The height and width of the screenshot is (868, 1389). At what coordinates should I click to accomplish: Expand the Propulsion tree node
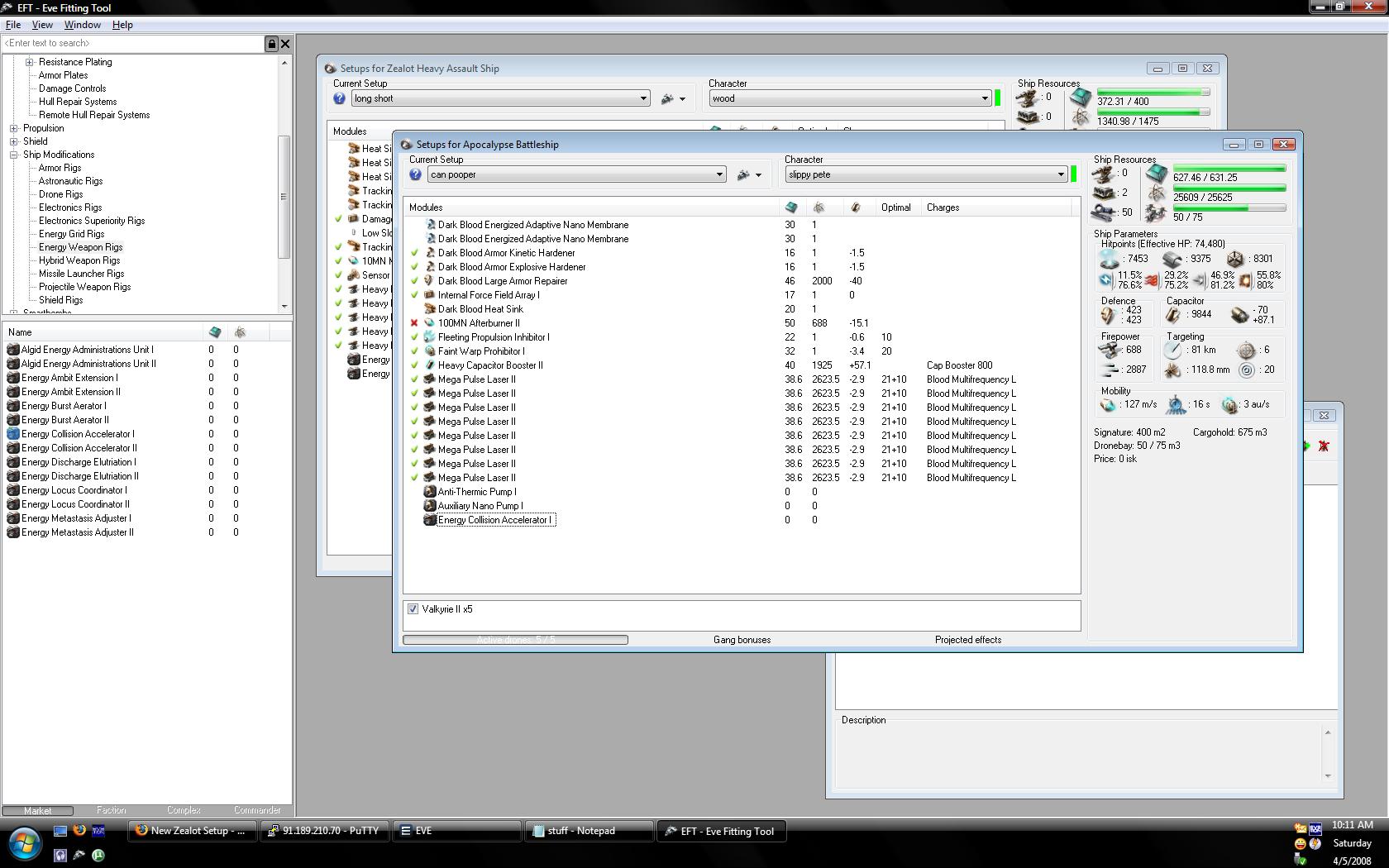[14, 128]
